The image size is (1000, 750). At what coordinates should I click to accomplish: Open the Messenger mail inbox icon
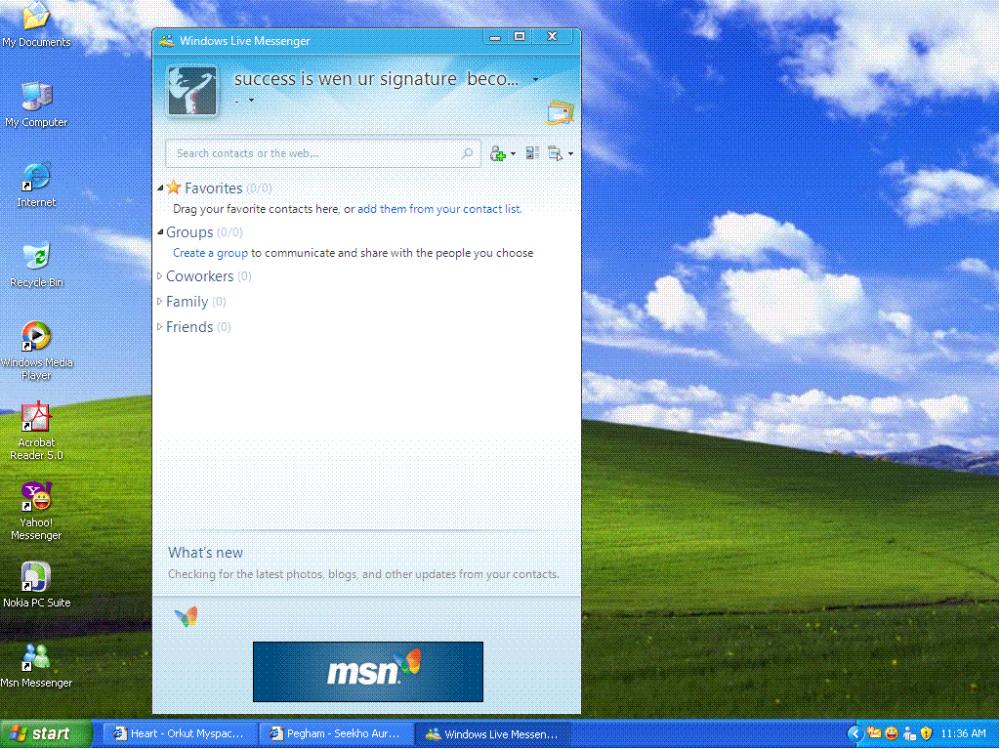(560, 113)
